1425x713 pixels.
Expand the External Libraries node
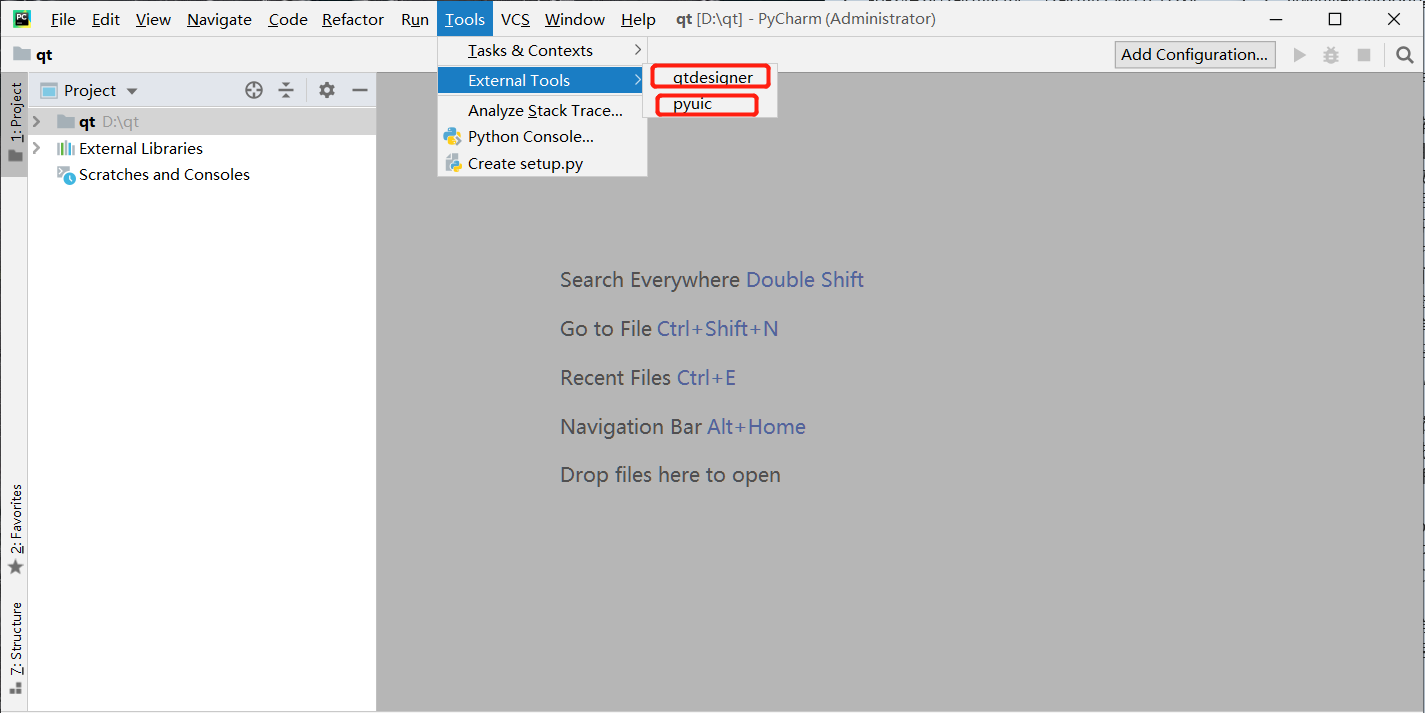tap(37, 148)
